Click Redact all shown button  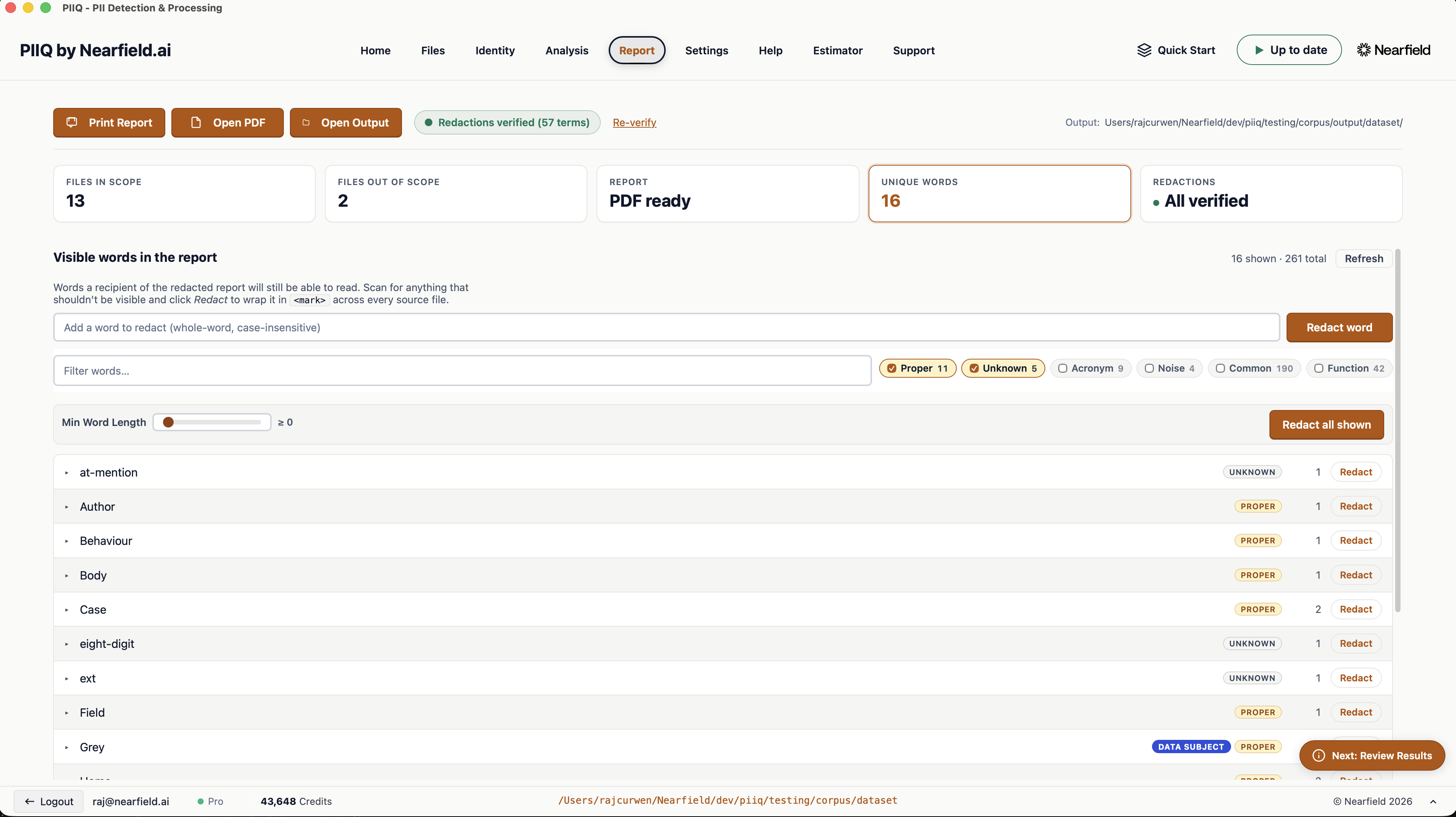click(x=1326, y=424)
